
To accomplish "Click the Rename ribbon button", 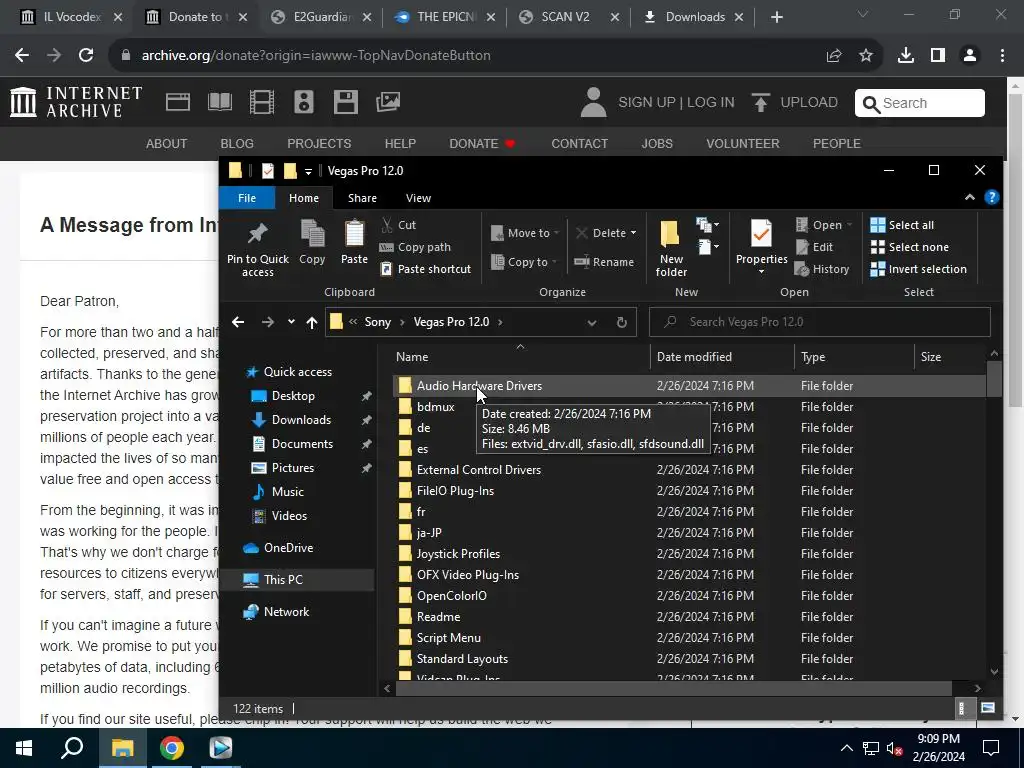I will click(603, 262).
